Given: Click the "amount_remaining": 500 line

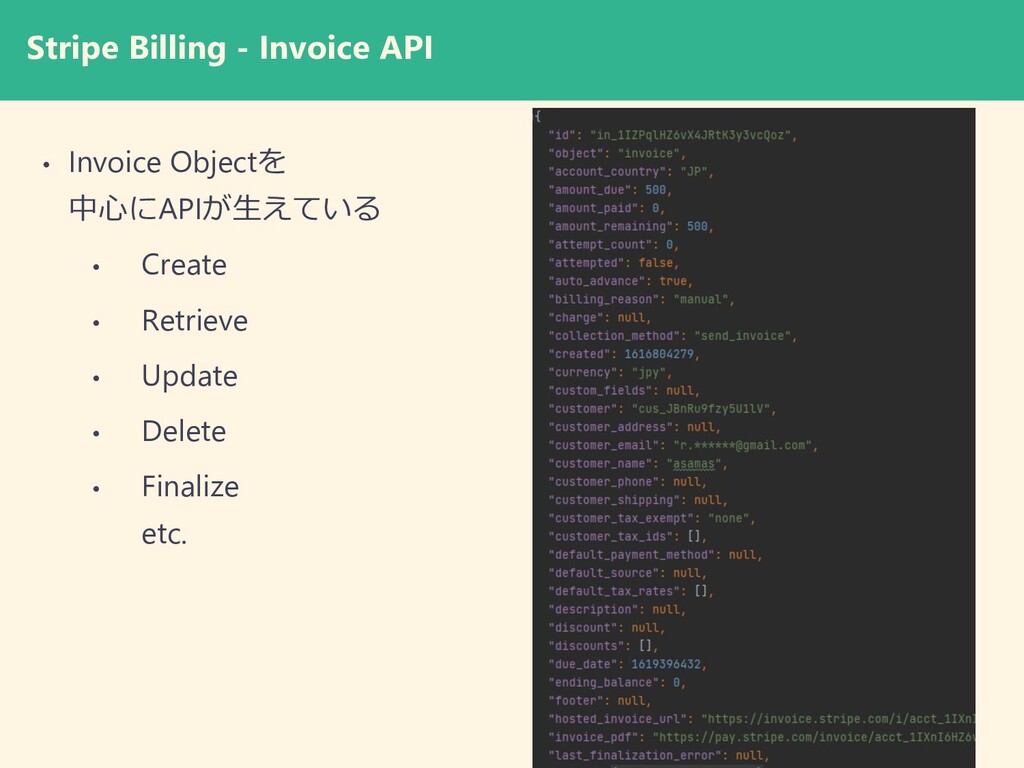Looking at the screenshot, I should (x=631, y=227).
